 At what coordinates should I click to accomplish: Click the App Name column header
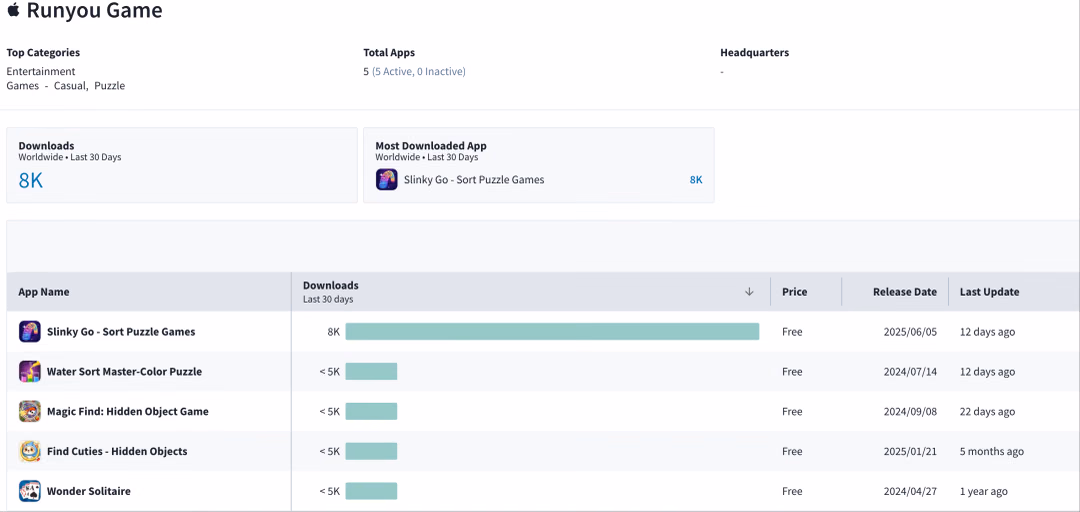click(x=43, y=291)
